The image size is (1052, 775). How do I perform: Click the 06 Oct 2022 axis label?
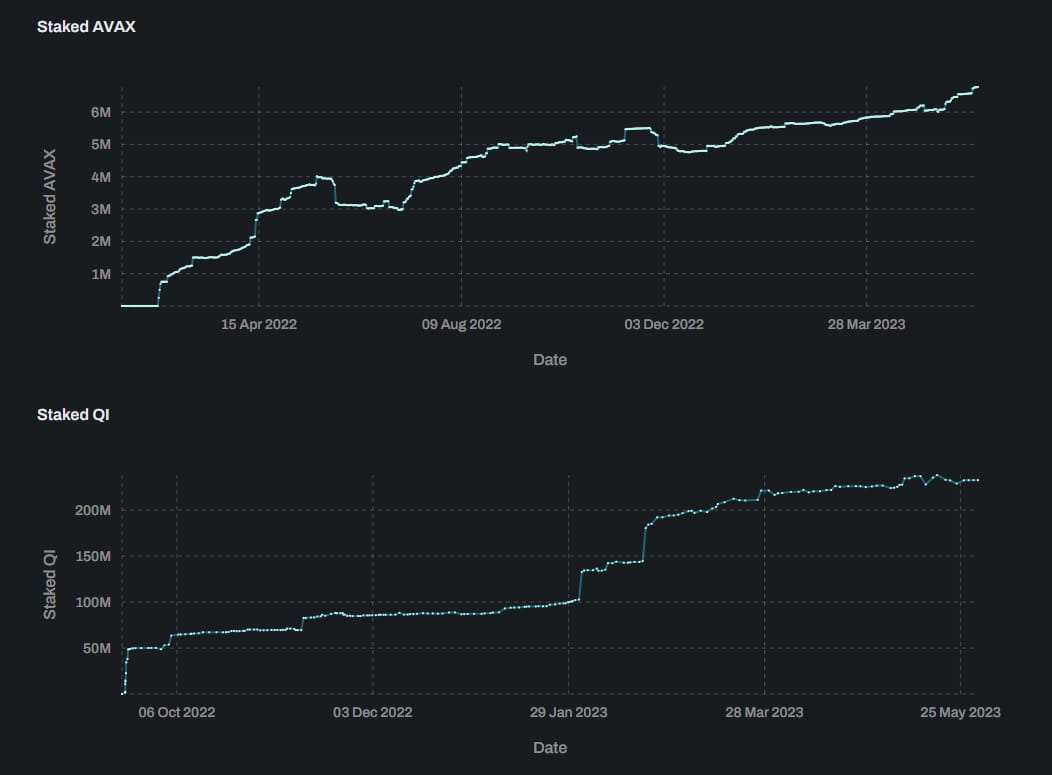[x=178, y=712]
